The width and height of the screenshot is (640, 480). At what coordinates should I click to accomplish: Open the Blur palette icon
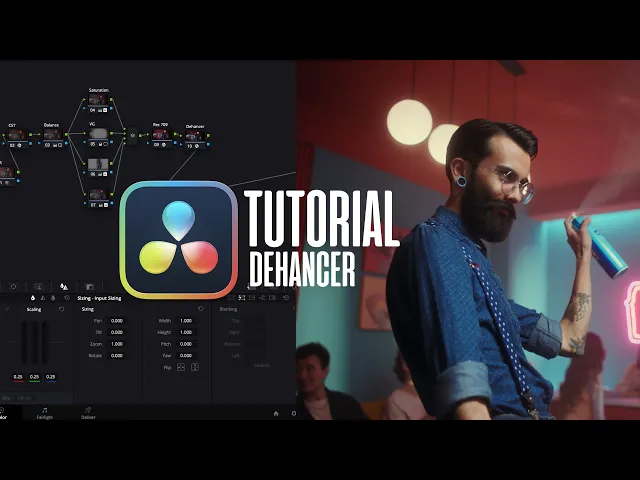tap(64, 287)
